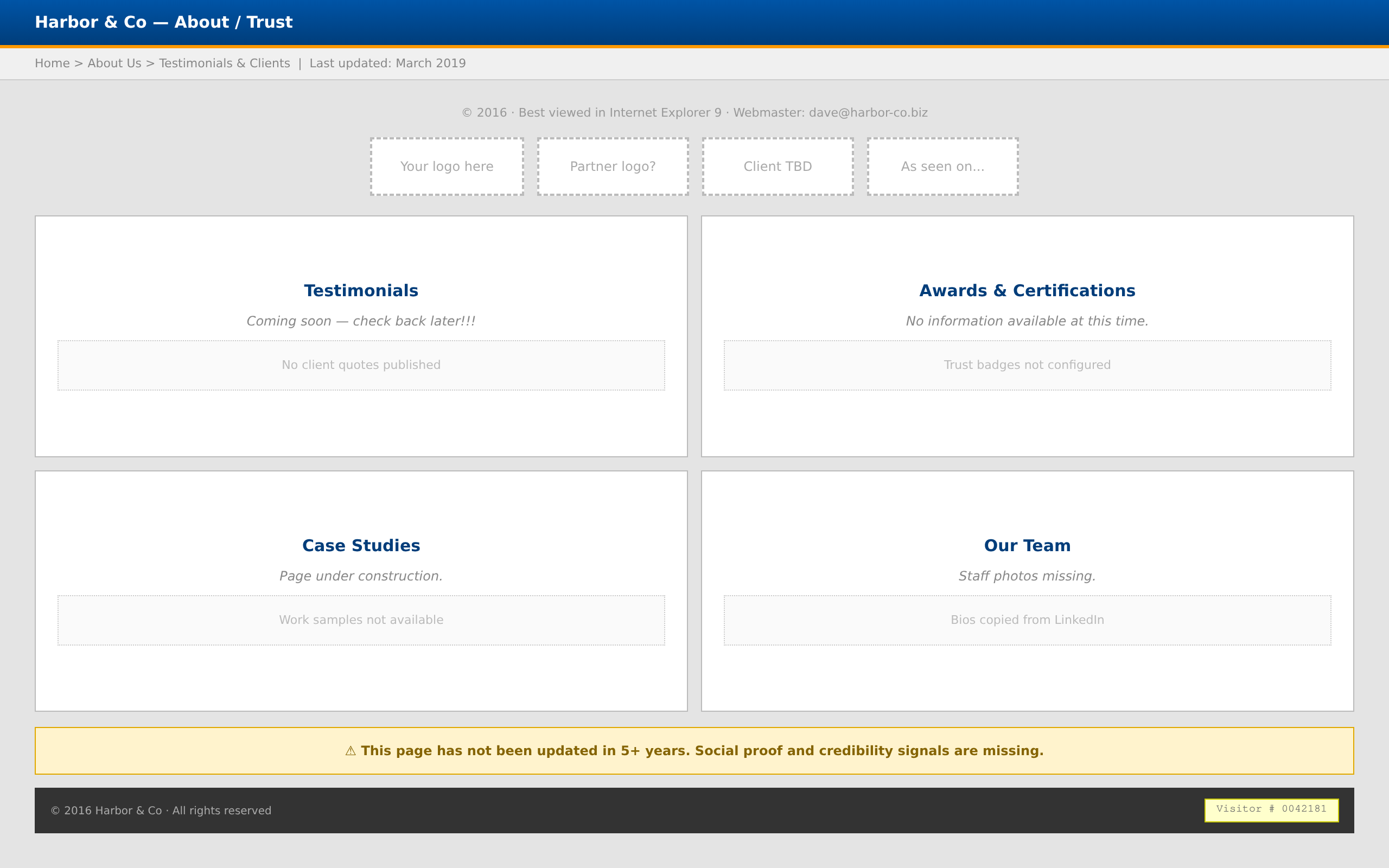Open the About Us breadcrumb
Screen dimensions: 1389x868
[114, 63]
